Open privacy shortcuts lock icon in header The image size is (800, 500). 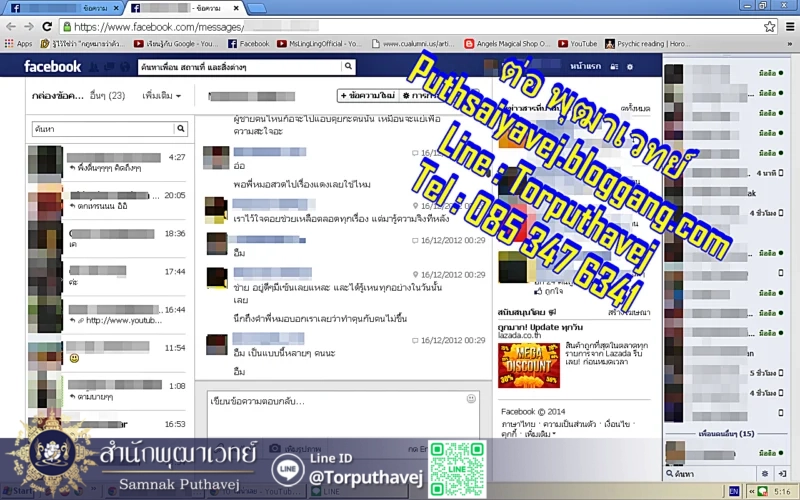[x=614, y=67]
